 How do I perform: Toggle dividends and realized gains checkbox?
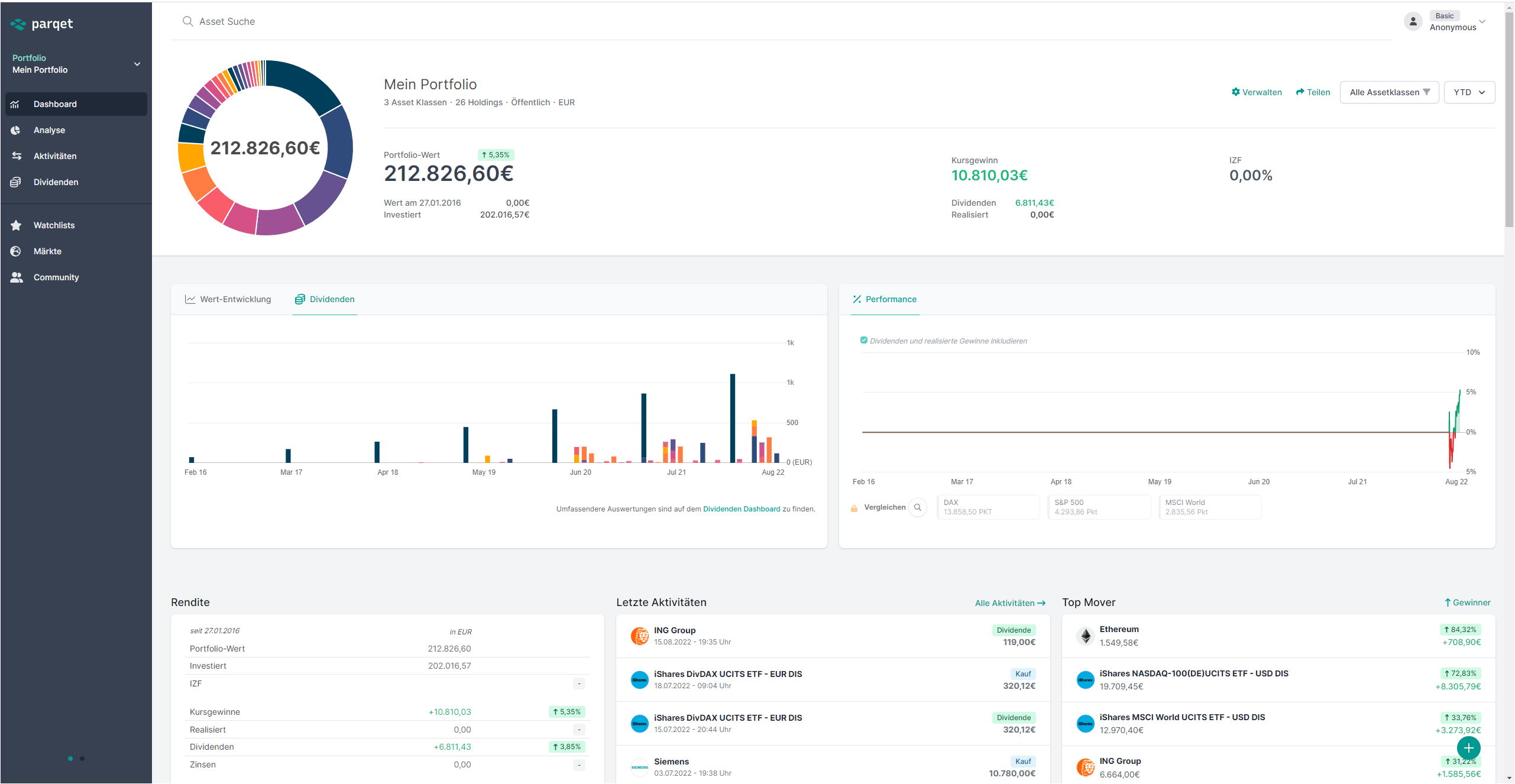coord(863,341)
